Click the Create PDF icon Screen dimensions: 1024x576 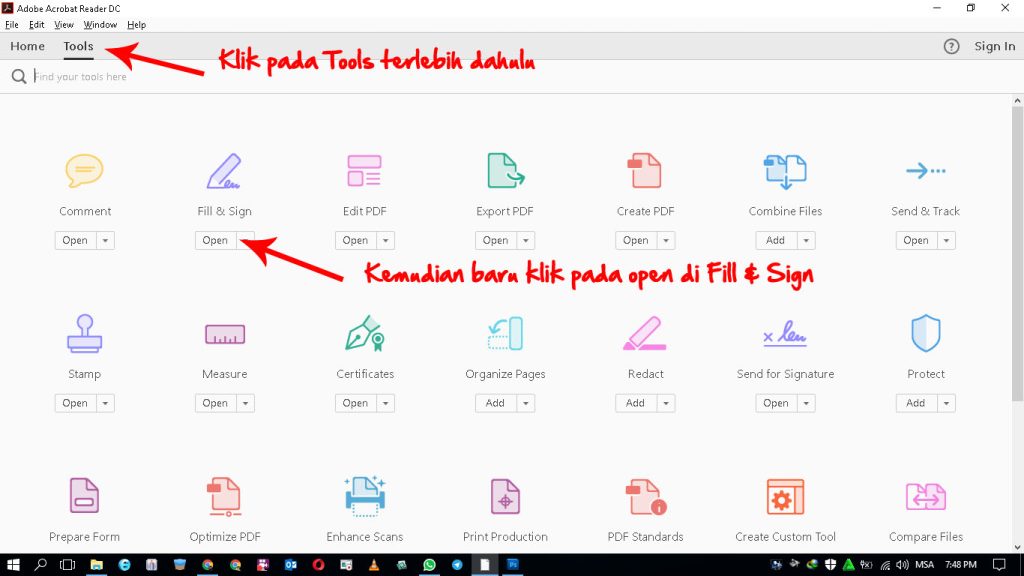645,170
